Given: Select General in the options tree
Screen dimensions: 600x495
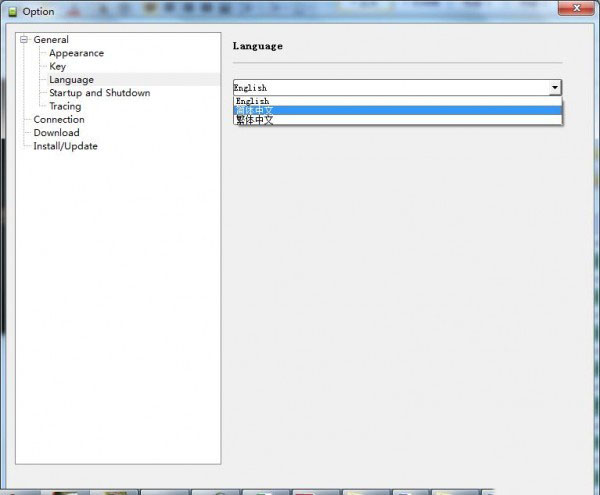Looking at the screenshot, I should tap(51, 39).
